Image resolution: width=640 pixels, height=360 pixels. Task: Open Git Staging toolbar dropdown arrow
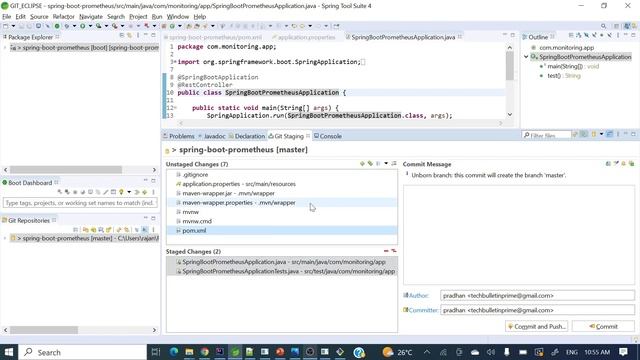tap(601, 134)
